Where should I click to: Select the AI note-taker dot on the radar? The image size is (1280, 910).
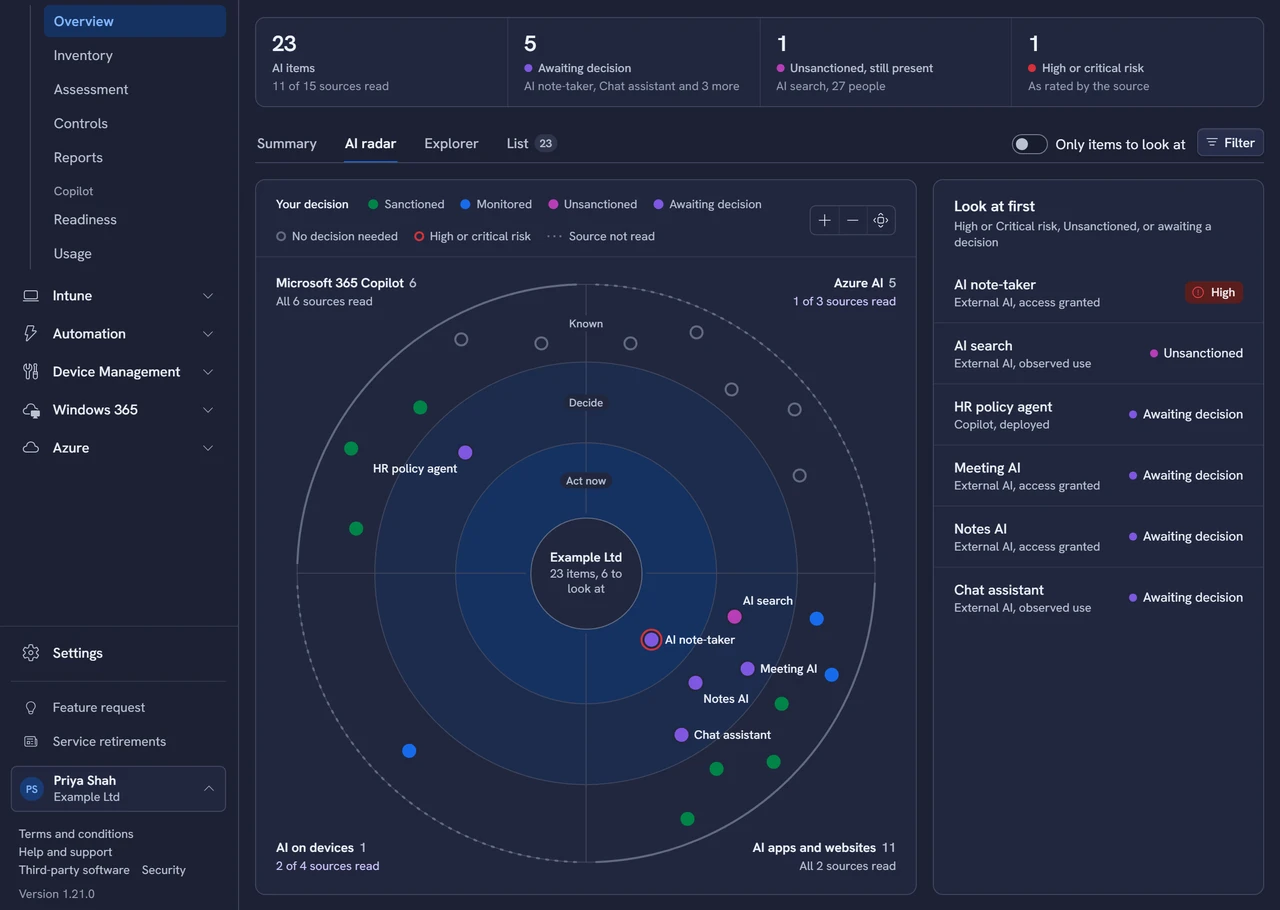(x=651, y=639)
